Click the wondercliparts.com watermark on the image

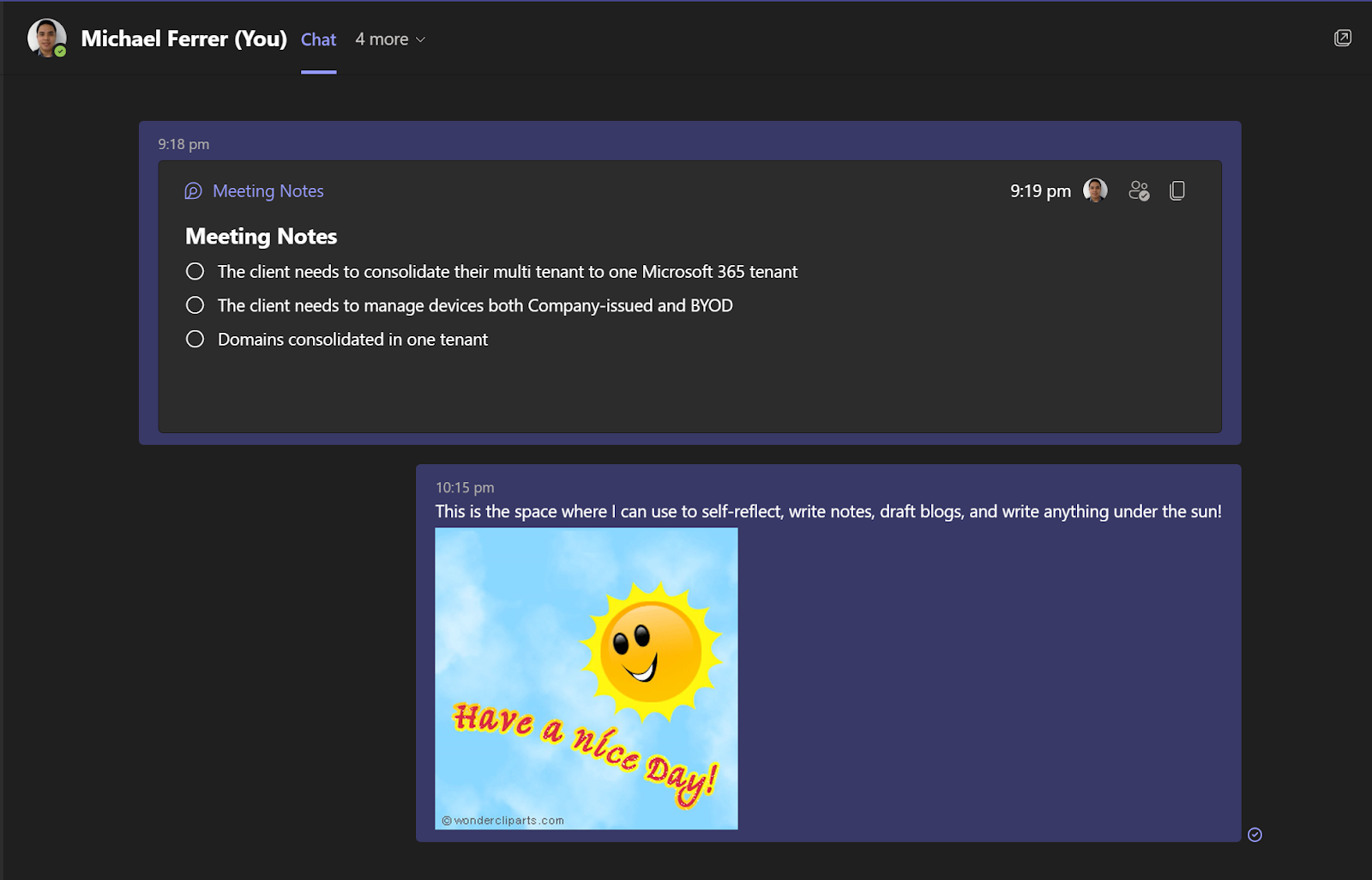502,819
